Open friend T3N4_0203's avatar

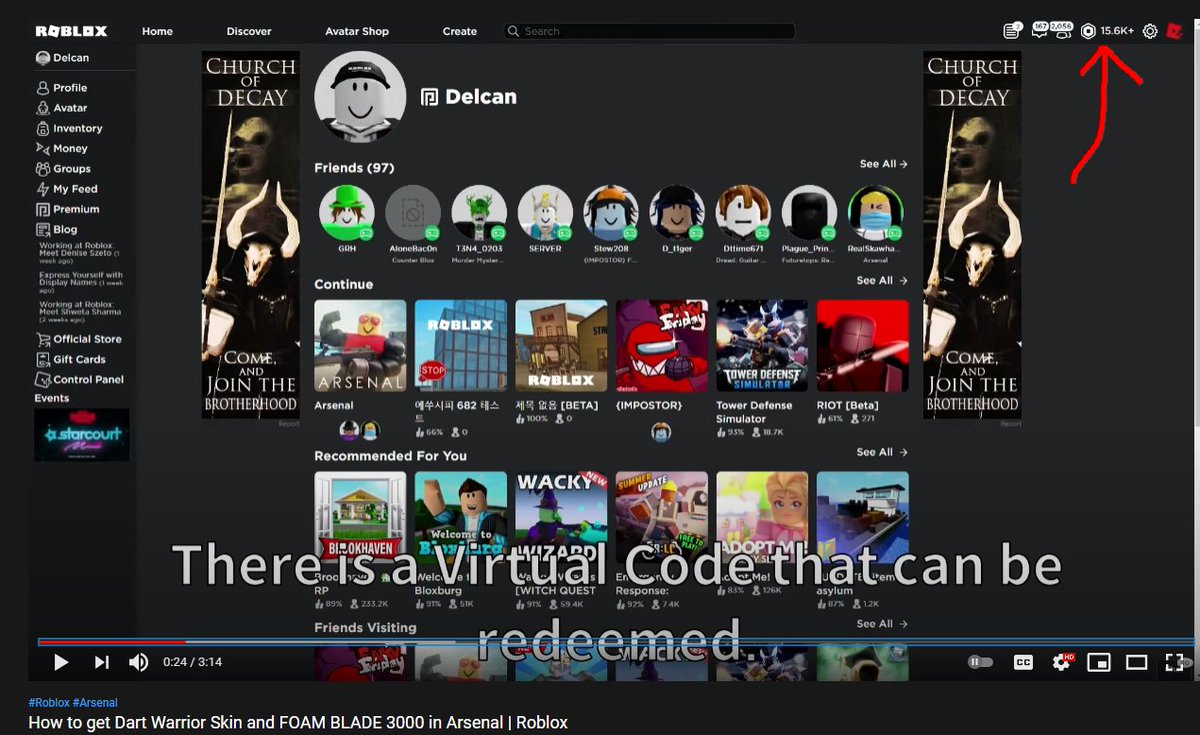(479, 212)
